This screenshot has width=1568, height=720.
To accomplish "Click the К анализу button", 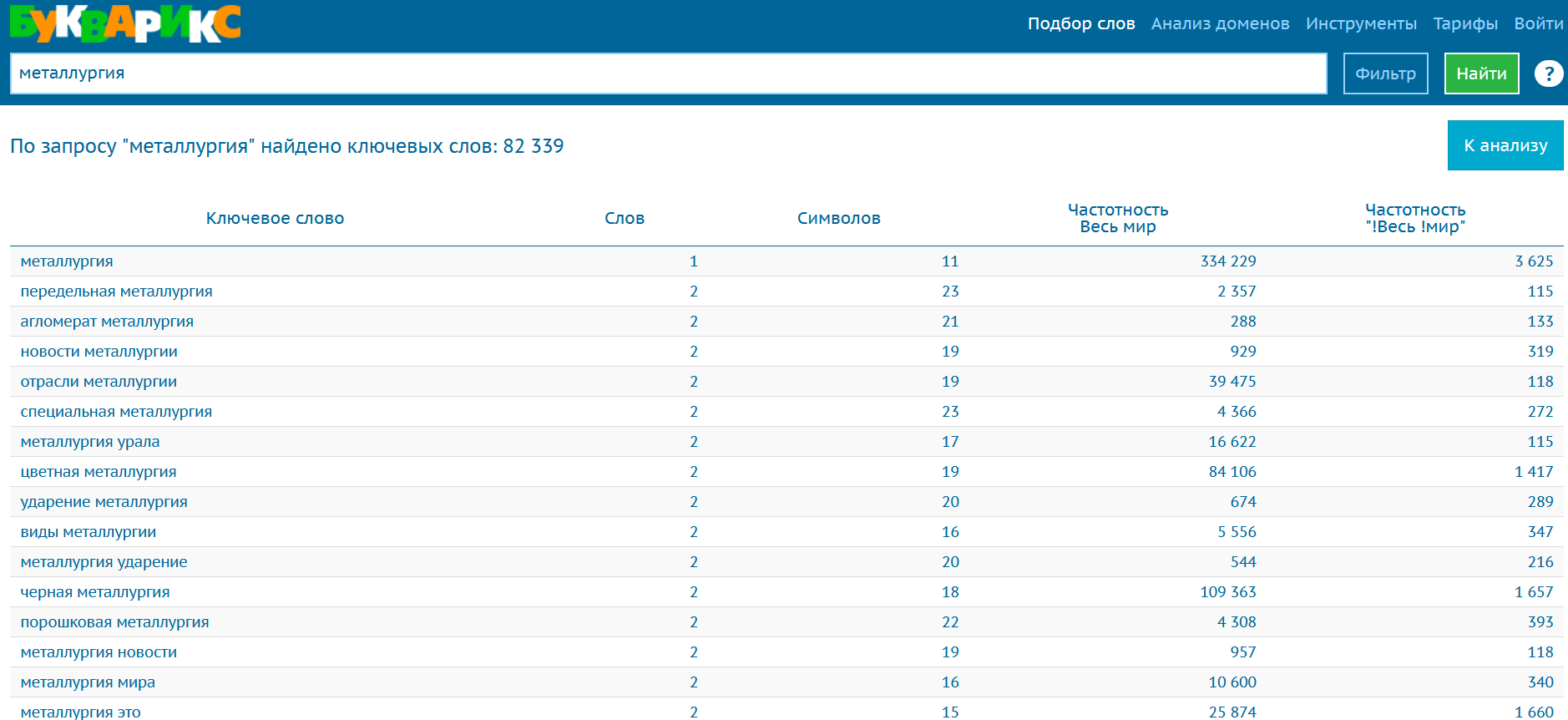I will click(x=1505, y=145).
